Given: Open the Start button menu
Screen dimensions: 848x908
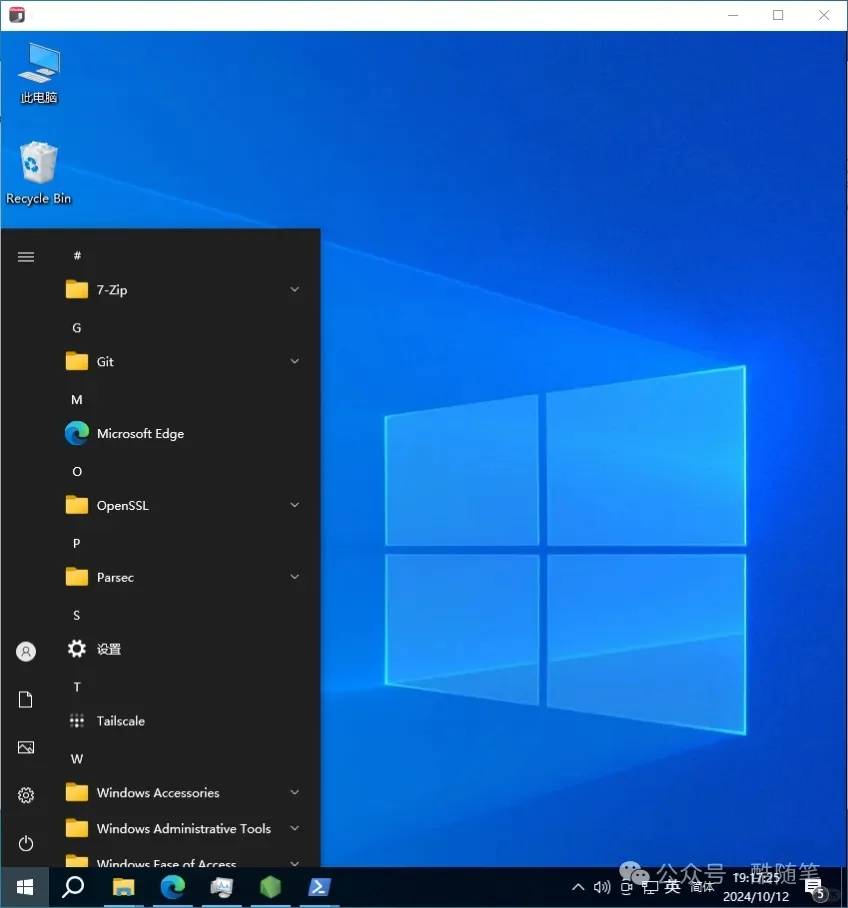Looking at the screenshot, I should (23, 887).
